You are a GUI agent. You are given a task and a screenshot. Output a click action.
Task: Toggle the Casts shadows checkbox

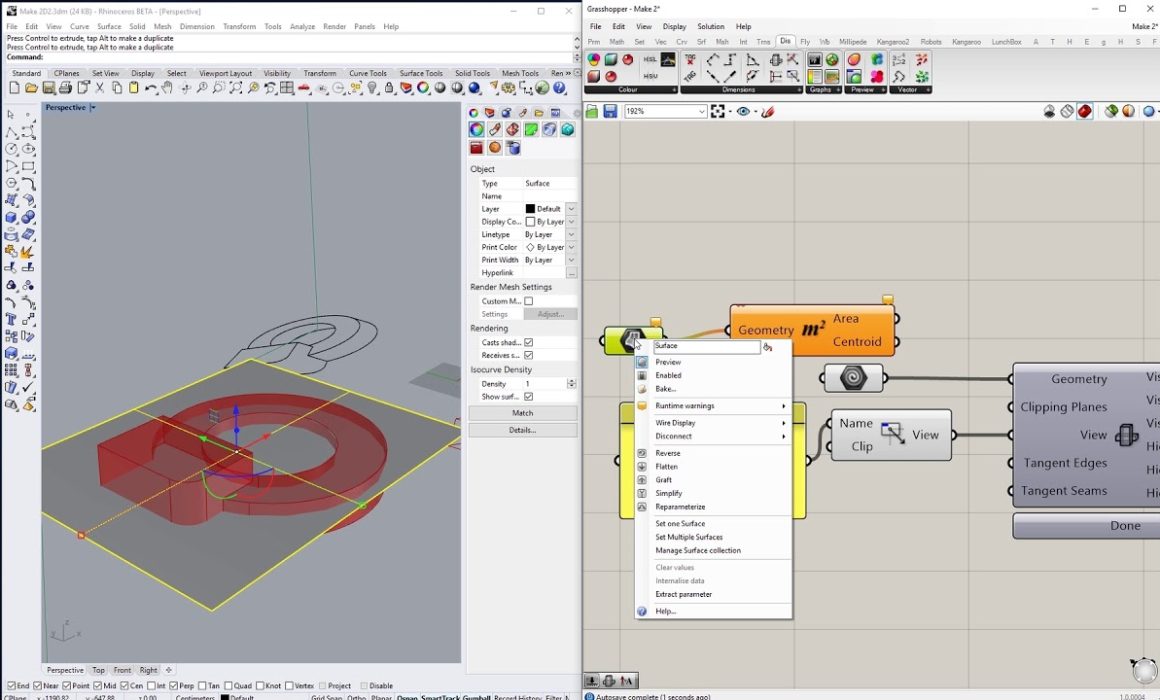point(529,343)
